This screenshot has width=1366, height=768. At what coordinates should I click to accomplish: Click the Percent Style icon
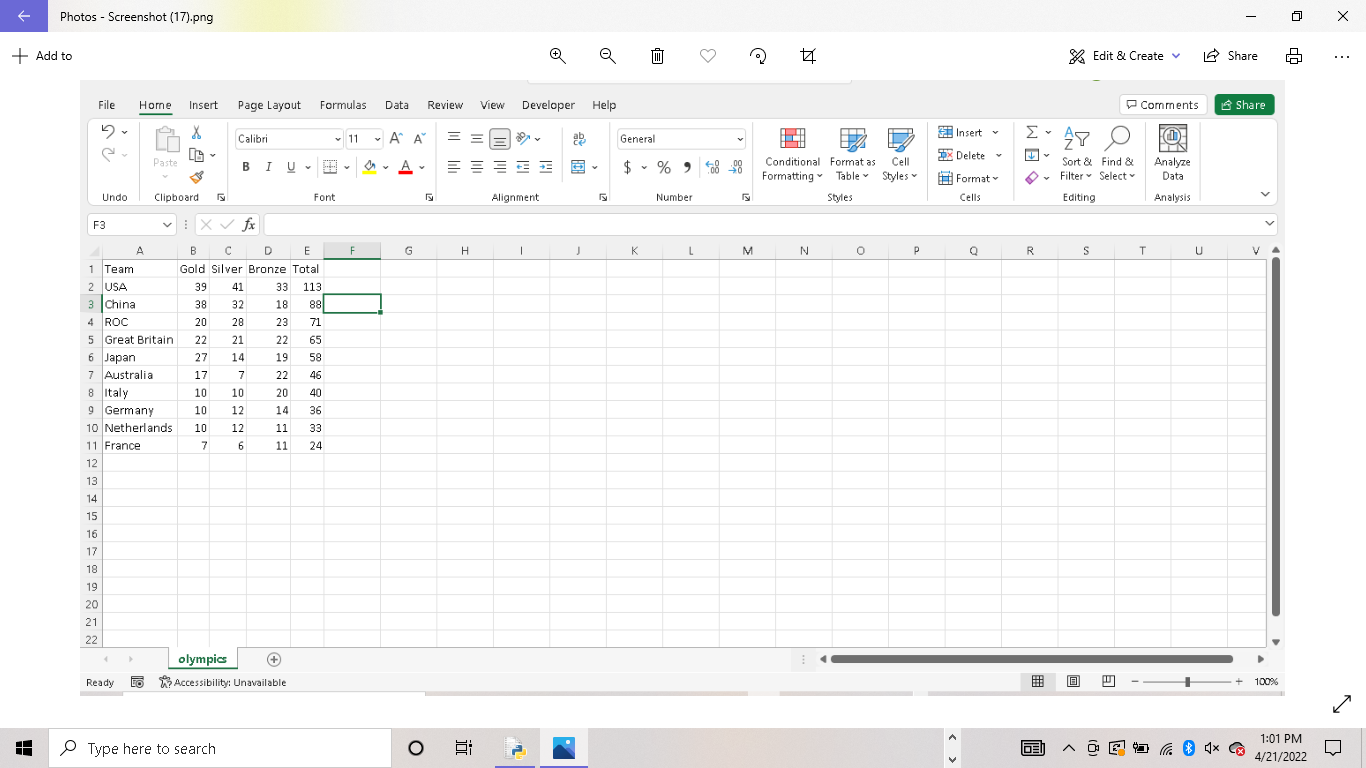coord(663,167)
